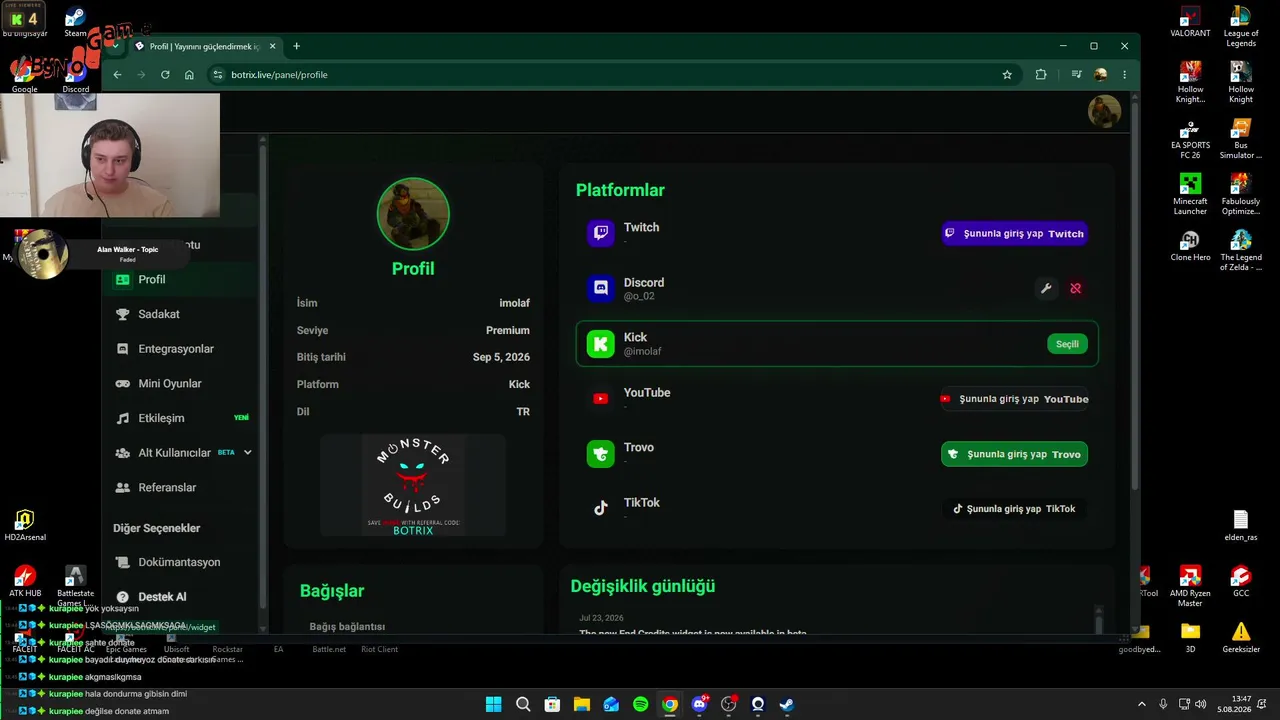1280x720 pixels.
Task: Open the user avatar menu in the panel header
Action: (1104, 111)
